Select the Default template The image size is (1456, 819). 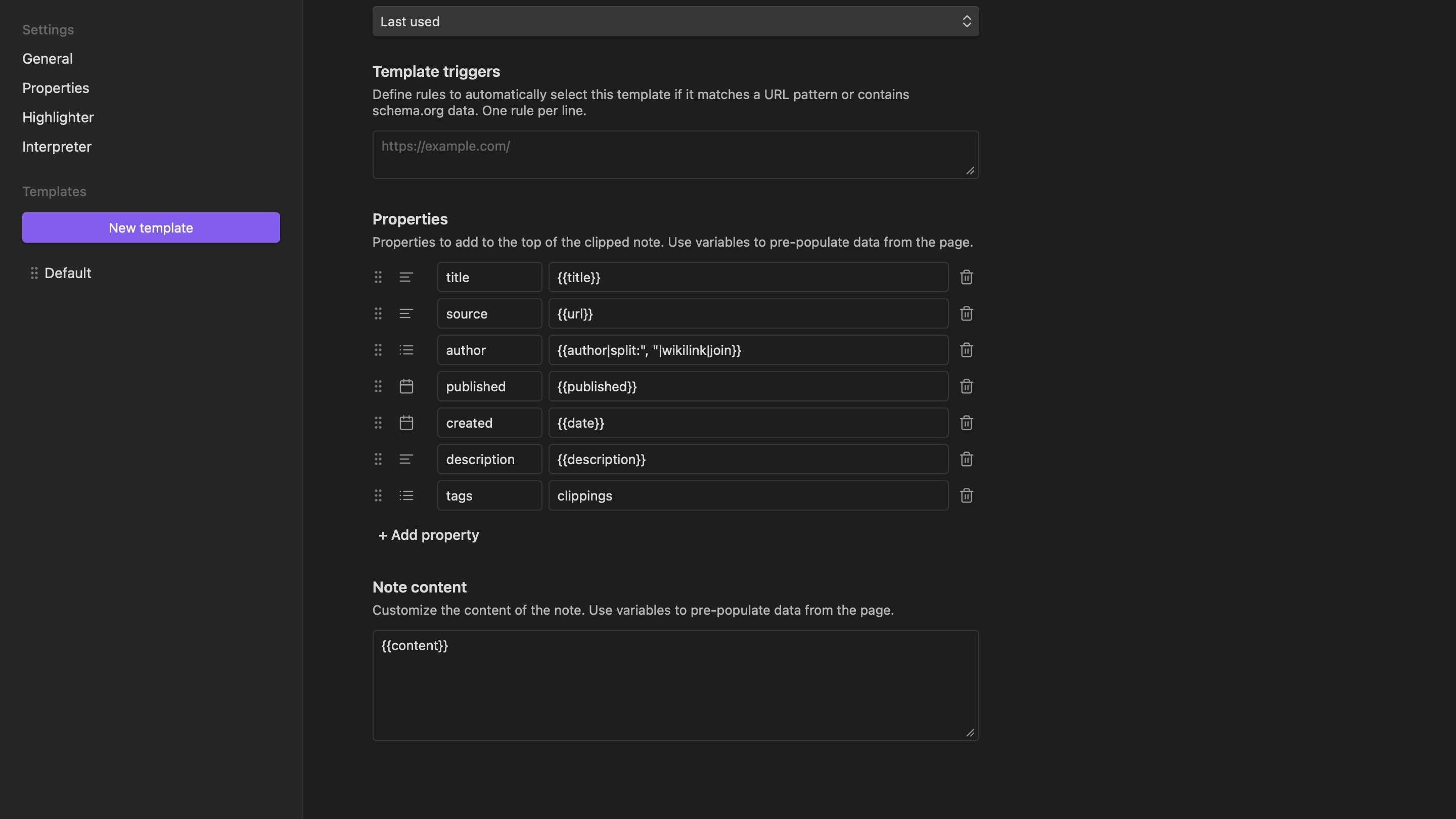tap(68, 273)
